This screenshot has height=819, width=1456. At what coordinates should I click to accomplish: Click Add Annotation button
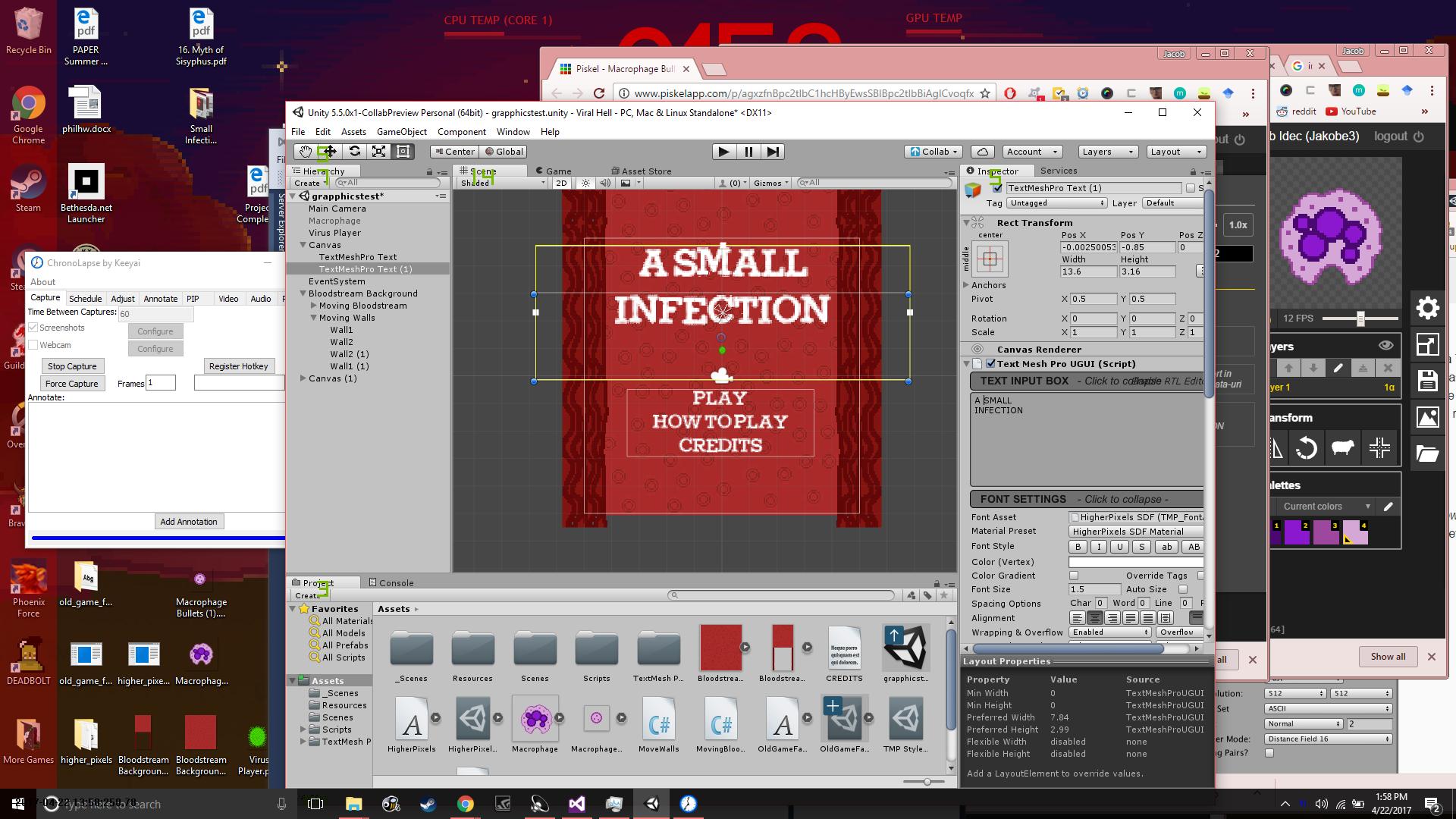189,522
